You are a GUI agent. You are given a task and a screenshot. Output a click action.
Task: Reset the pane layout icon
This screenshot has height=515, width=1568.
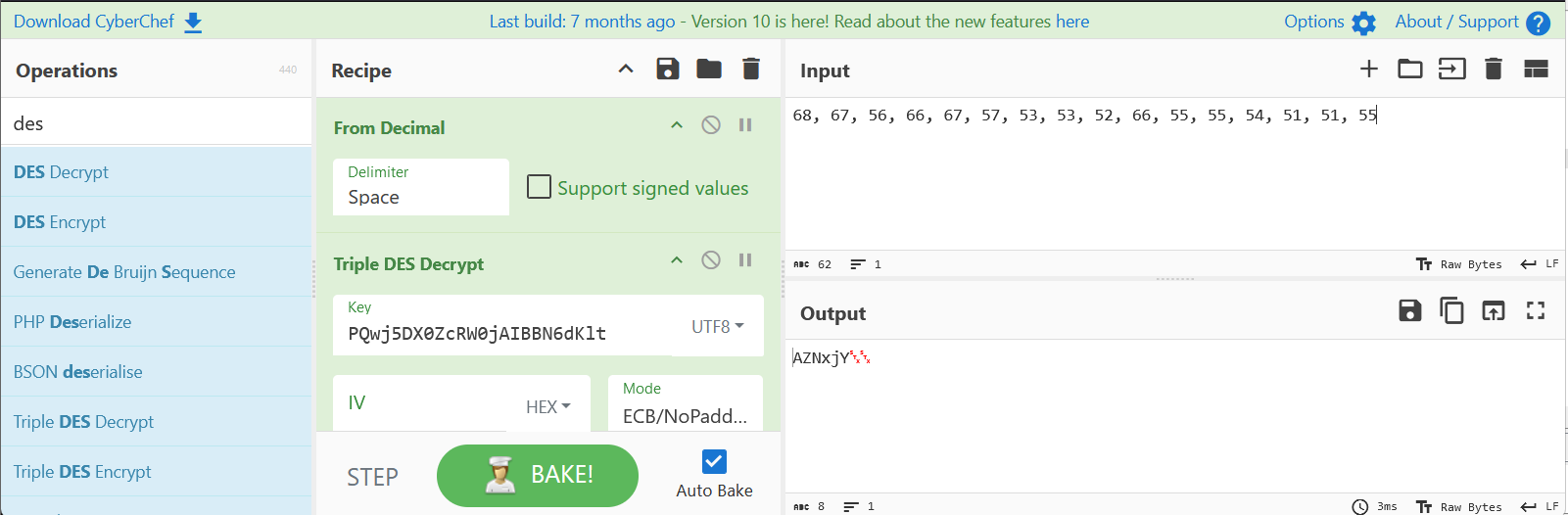click(x=1536, y=69)
